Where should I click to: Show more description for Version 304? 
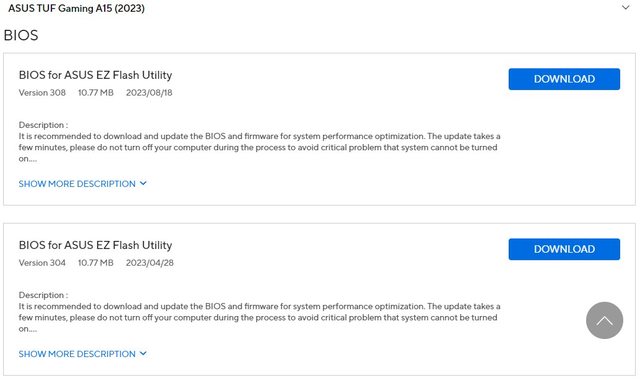click(x=77, y=354)
